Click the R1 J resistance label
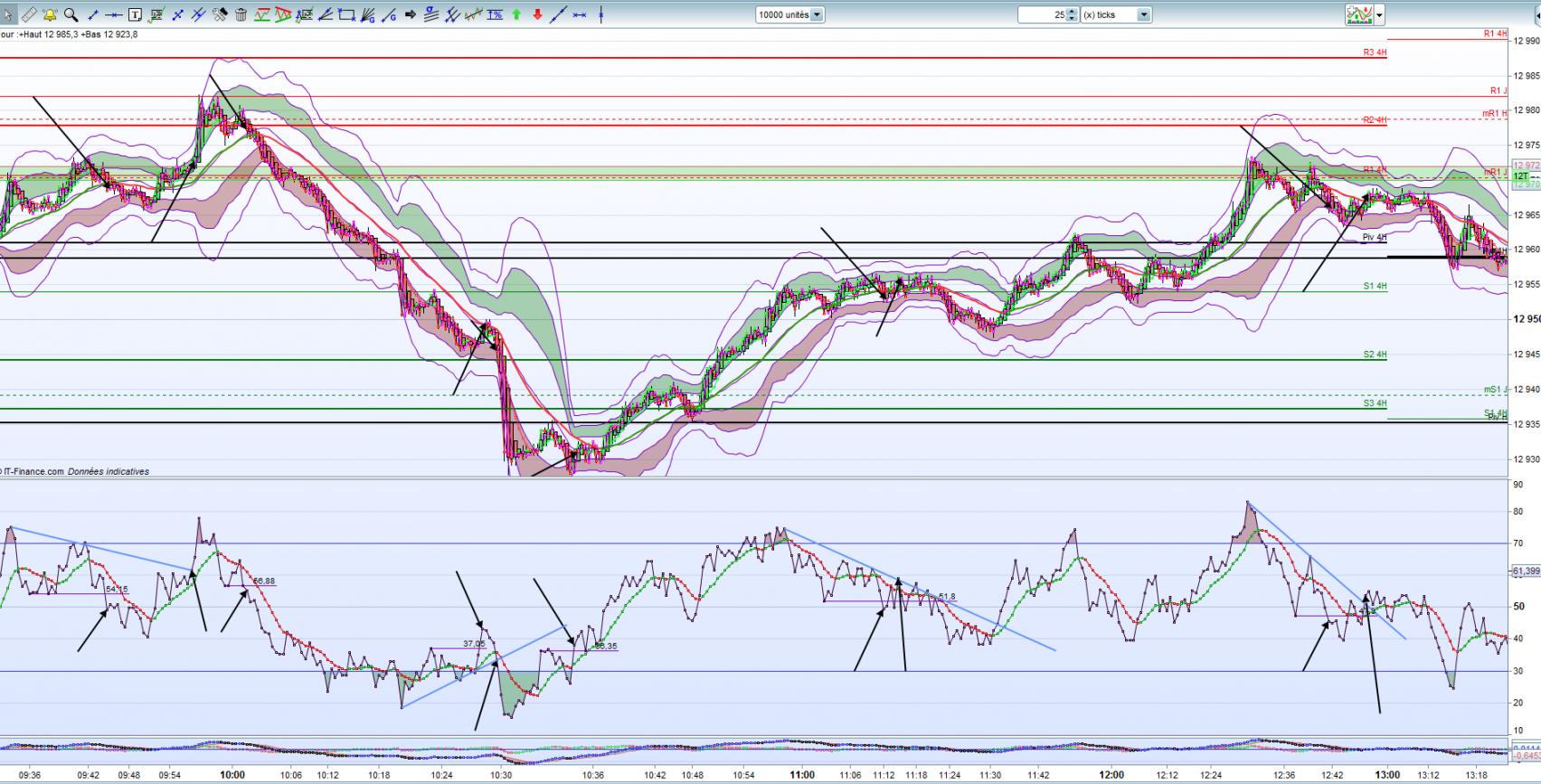Viewport: 1541px width, 784px height. click(x=1499, y=90)
